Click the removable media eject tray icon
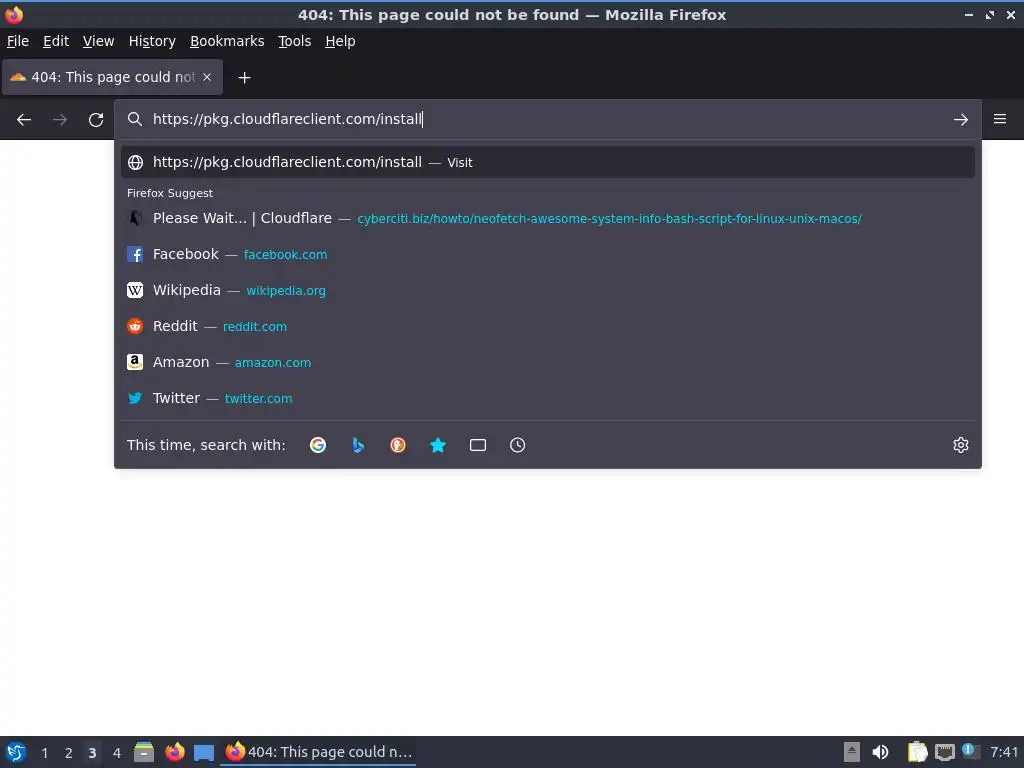The width and height of the screenshot is (1024, 768). [x=852, y=752]
